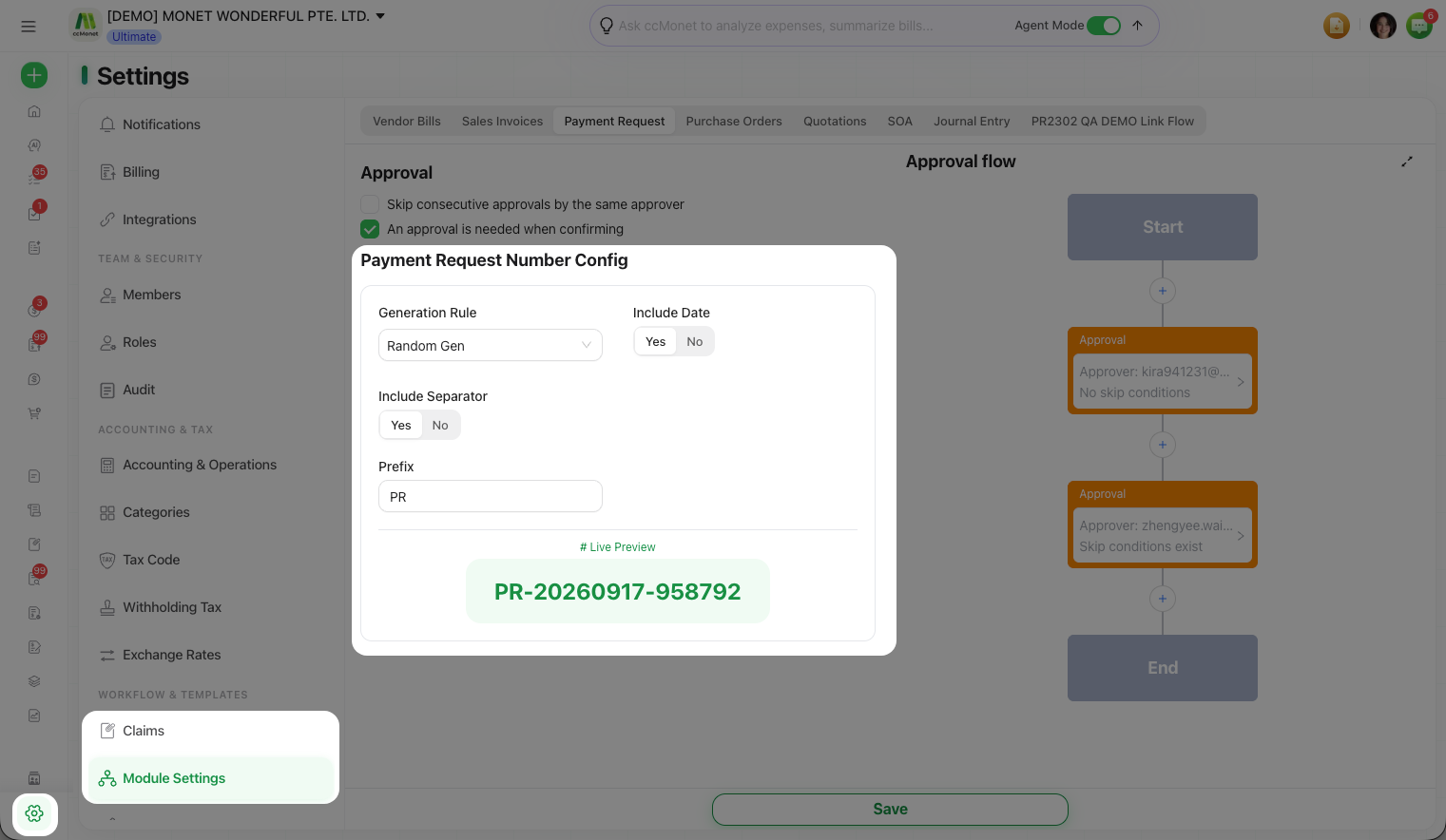Viewport: 1446px width, 840px height.
Task: Open Notifications settings
Action: tap(211, 124)
